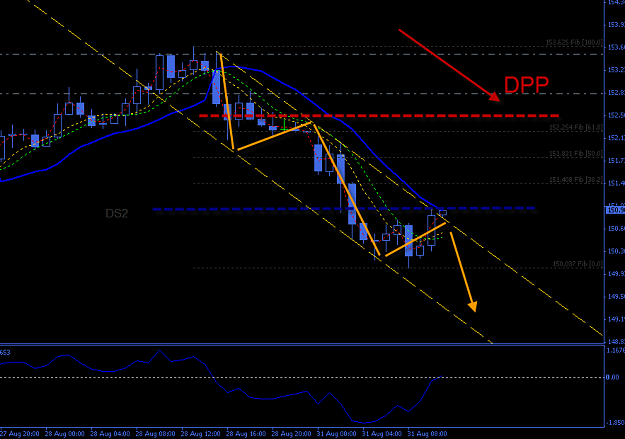Viewport: 625px width, 439px height.
Task: Select the red DPP text label
Action: coord(526,85)
